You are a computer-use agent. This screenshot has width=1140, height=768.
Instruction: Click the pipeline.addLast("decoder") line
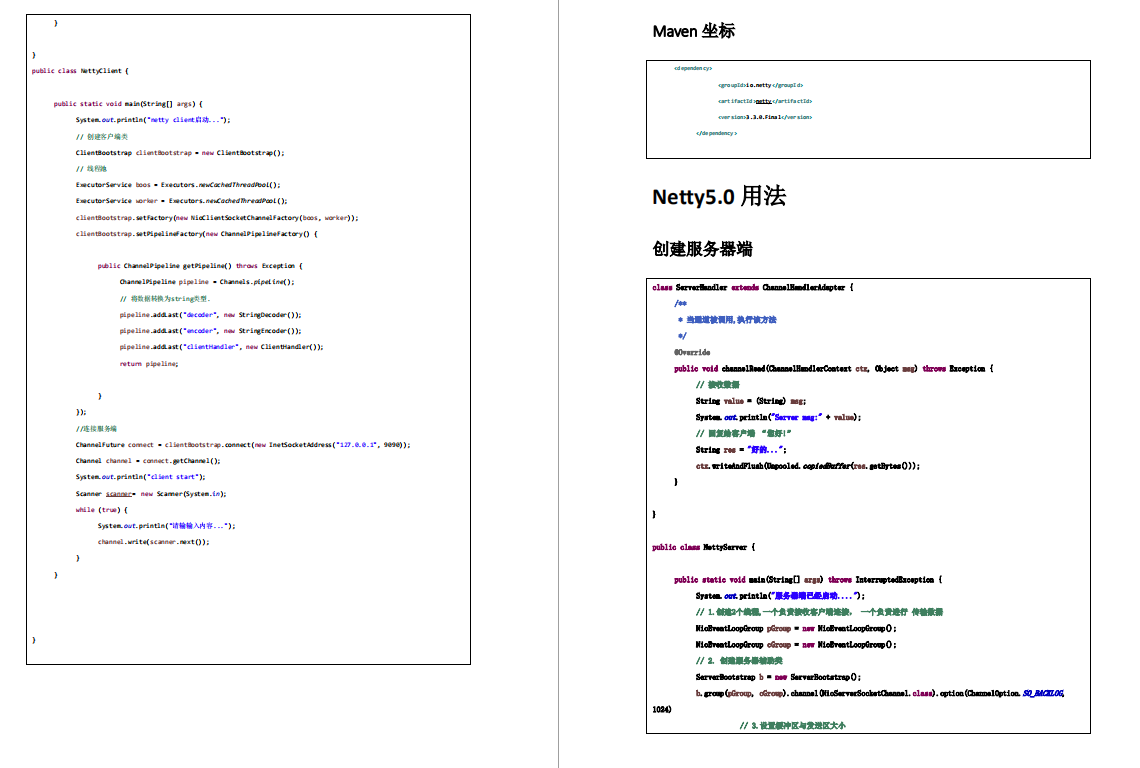coord(210,315)
